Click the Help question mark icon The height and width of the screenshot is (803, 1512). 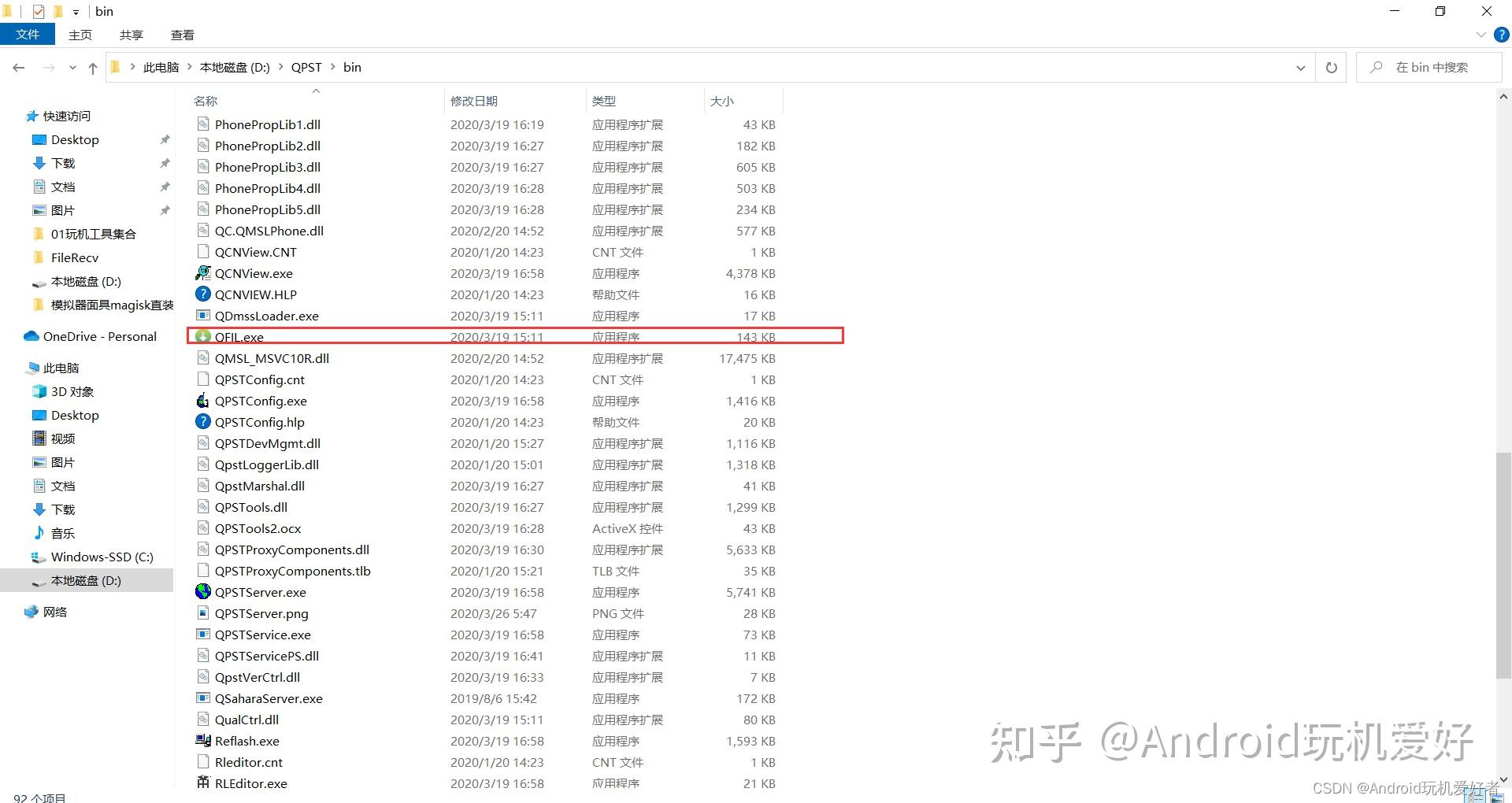click(x=1502, y=35)
